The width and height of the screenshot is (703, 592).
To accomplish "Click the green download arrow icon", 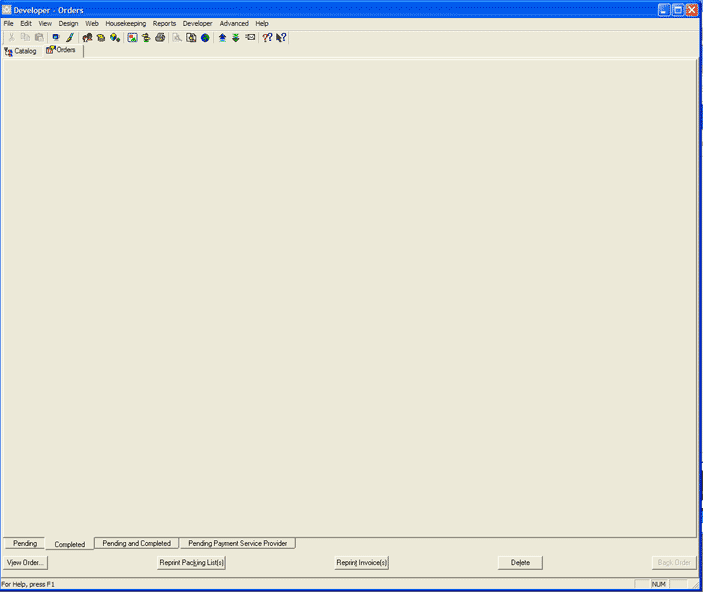I will click(236, 37).
